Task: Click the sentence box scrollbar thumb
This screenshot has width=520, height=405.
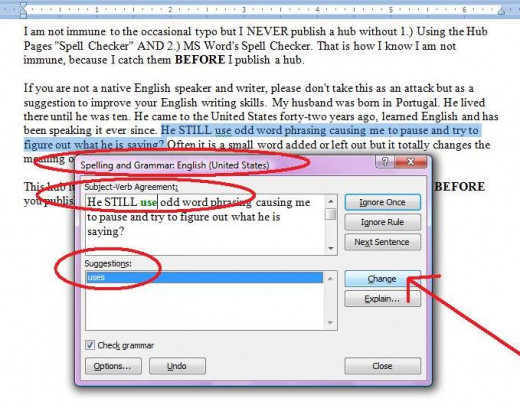Action: tap(331, 214)
